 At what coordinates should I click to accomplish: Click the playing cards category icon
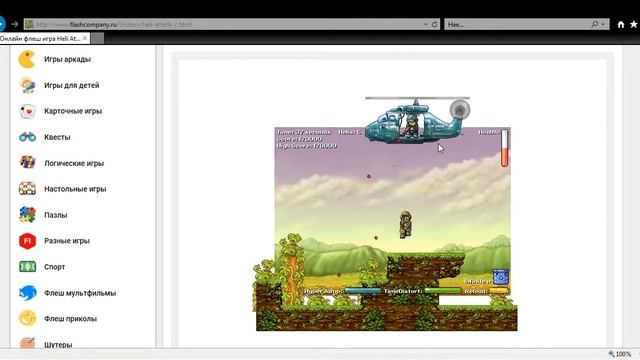pos(27,111)
